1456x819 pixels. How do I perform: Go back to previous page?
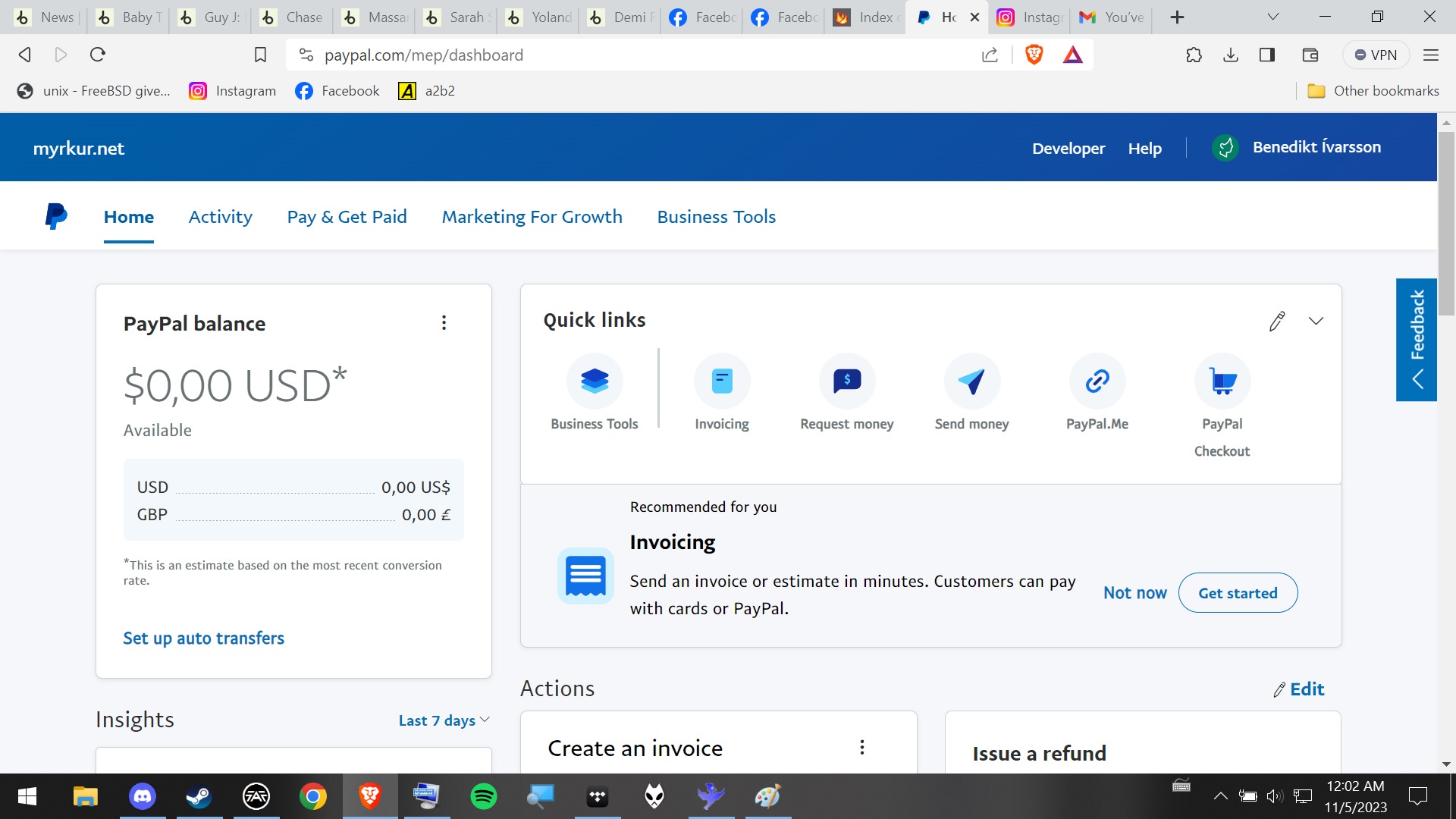25,55
